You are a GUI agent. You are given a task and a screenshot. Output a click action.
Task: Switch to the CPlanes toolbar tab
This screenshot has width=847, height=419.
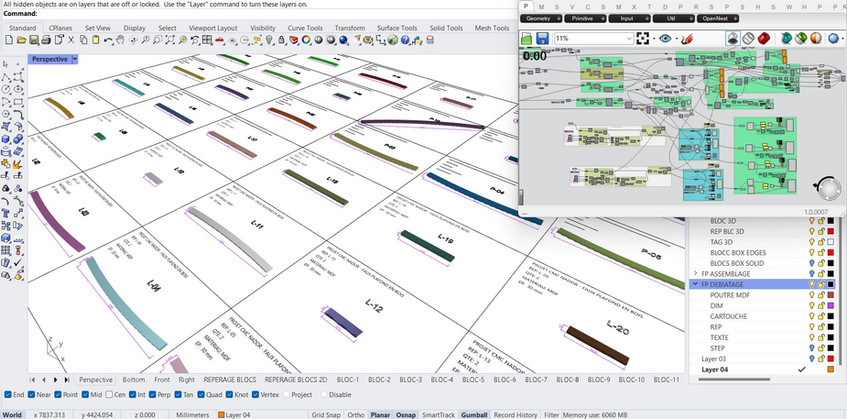click(60, 28)
